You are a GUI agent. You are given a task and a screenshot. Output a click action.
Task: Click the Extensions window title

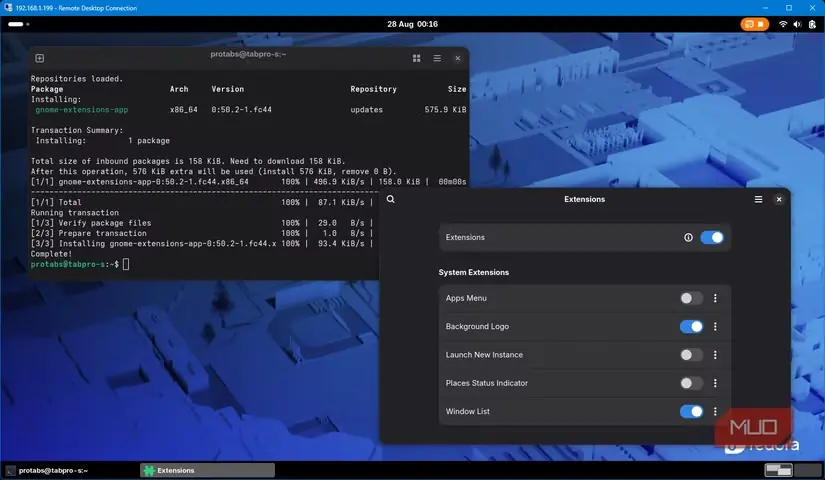click(x=585, y=199)
